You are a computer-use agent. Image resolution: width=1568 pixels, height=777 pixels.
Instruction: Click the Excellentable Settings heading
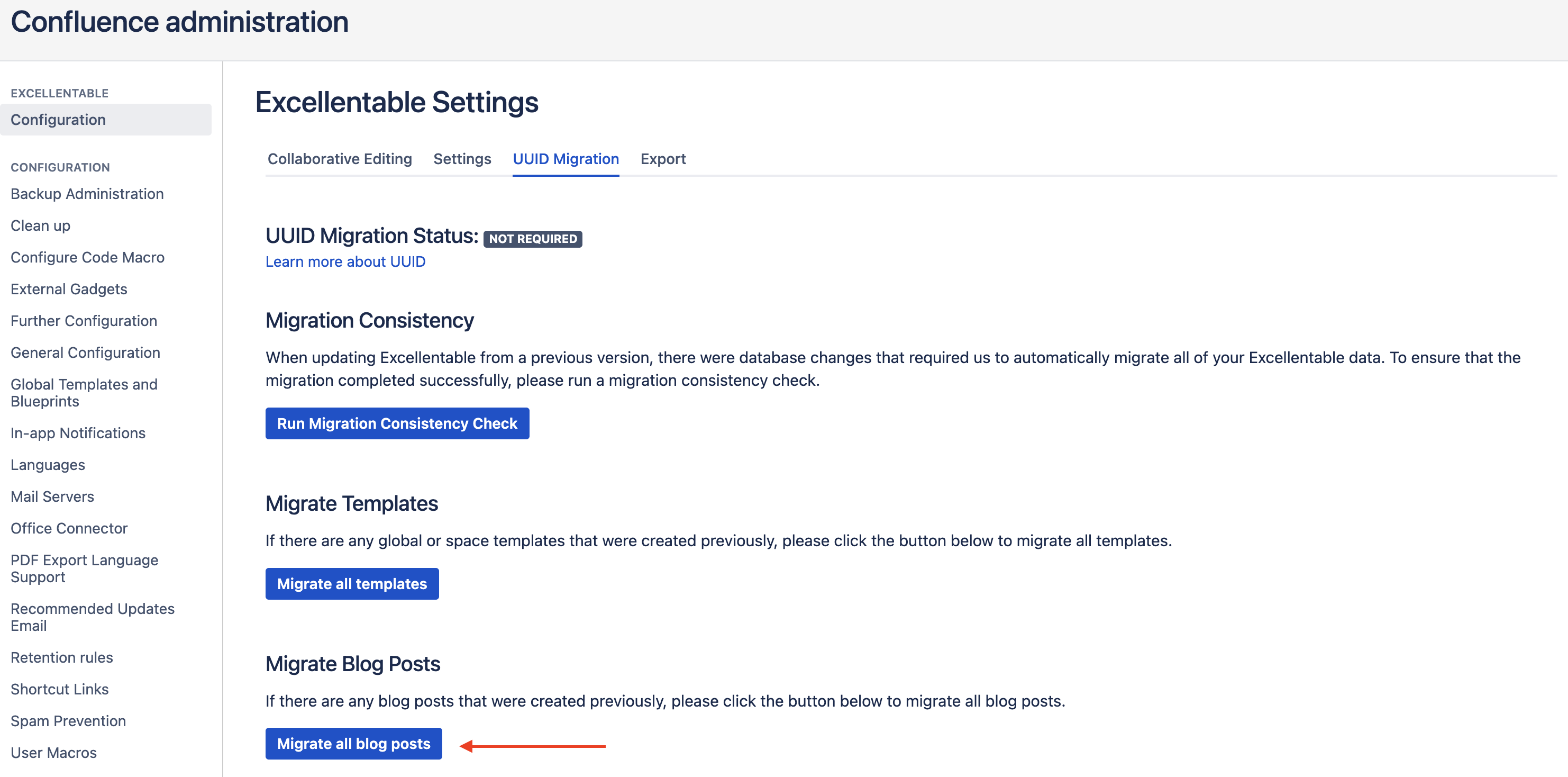[x=397, y=102]
